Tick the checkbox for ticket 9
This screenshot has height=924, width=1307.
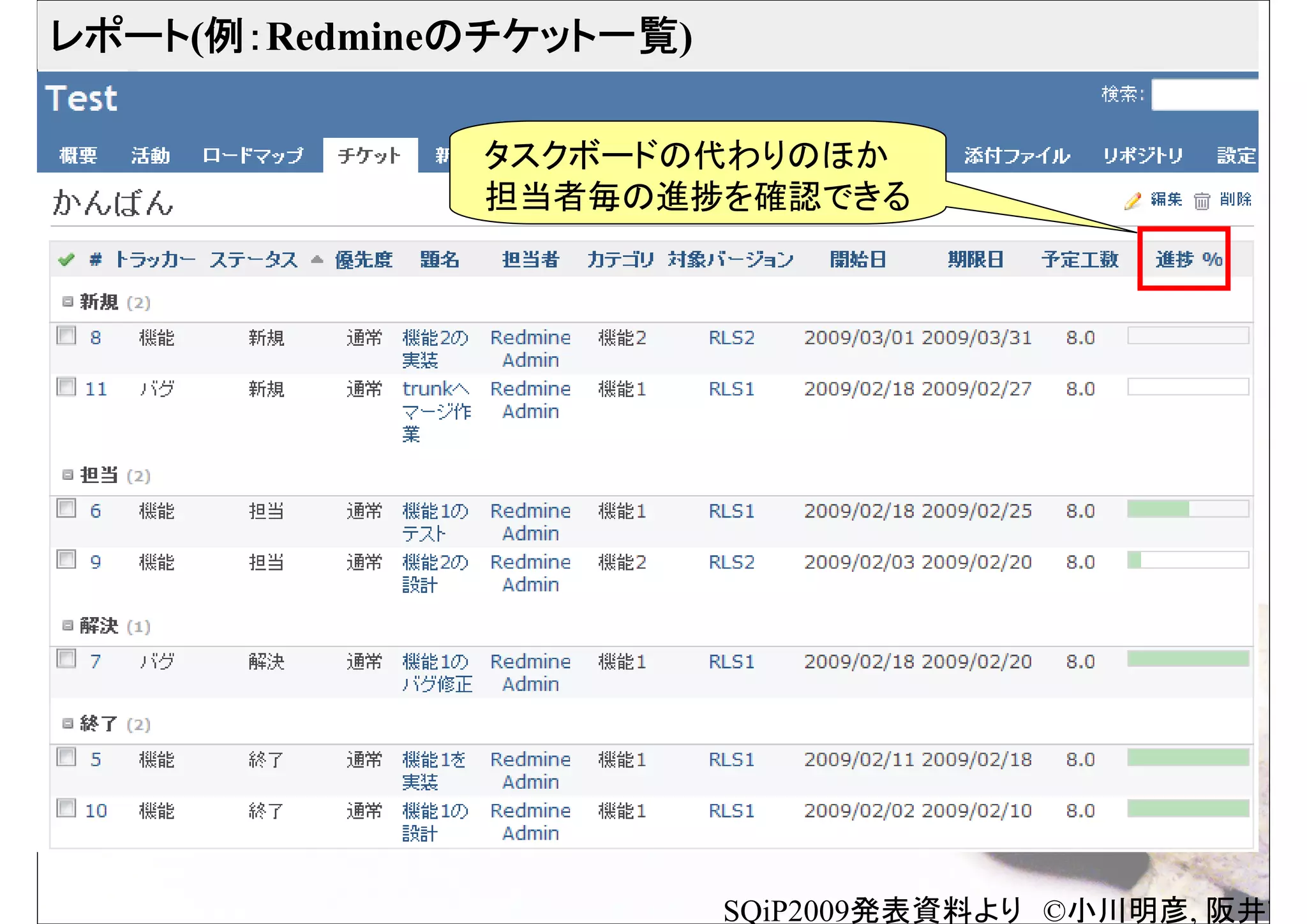coord(66,559)
